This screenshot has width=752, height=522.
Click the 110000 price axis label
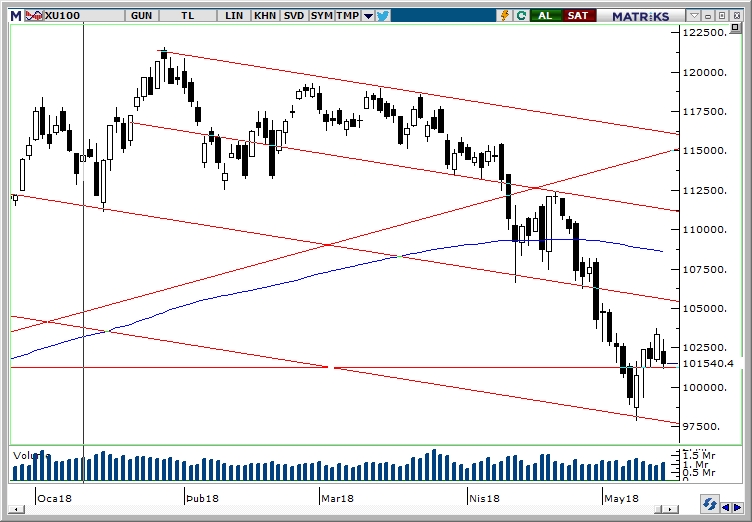(705, 230)
